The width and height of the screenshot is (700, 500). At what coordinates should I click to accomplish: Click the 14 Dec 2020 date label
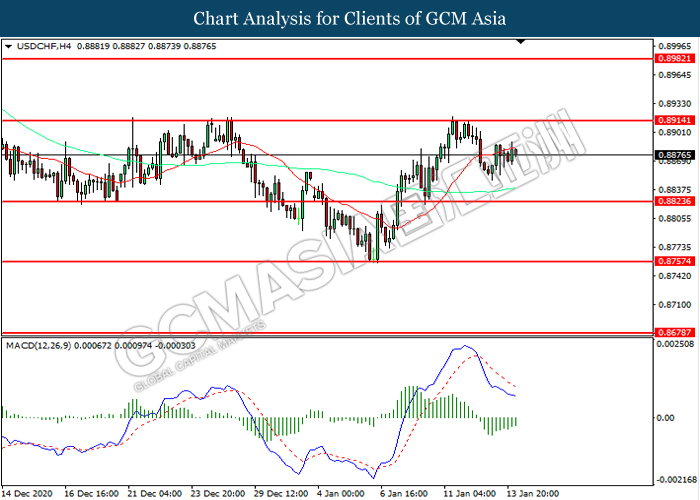pos(30,492)
